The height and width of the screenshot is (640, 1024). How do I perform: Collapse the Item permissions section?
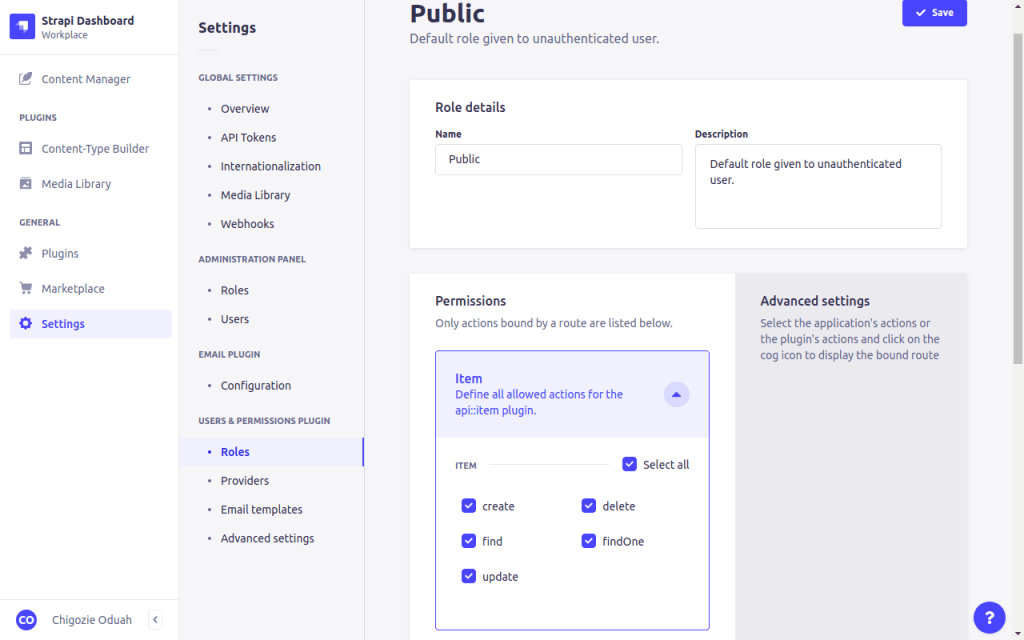677,394
